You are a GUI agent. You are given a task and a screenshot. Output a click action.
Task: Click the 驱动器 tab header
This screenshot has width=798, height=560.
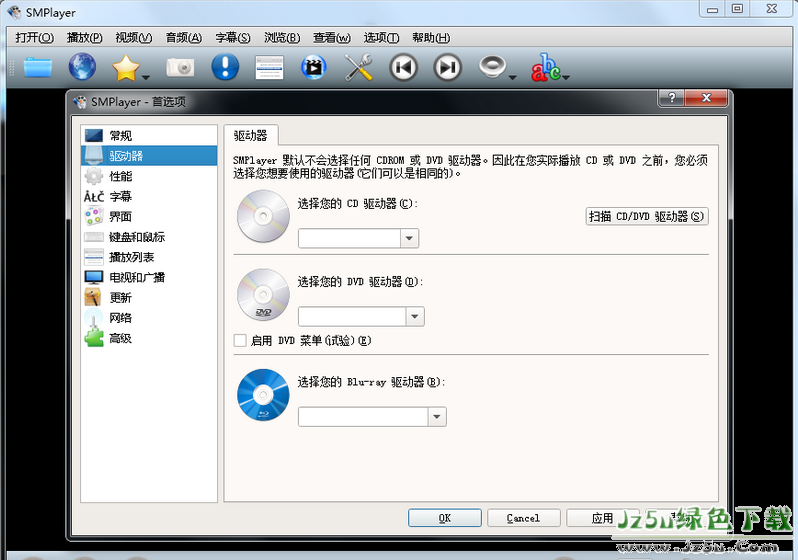(251, 135)
